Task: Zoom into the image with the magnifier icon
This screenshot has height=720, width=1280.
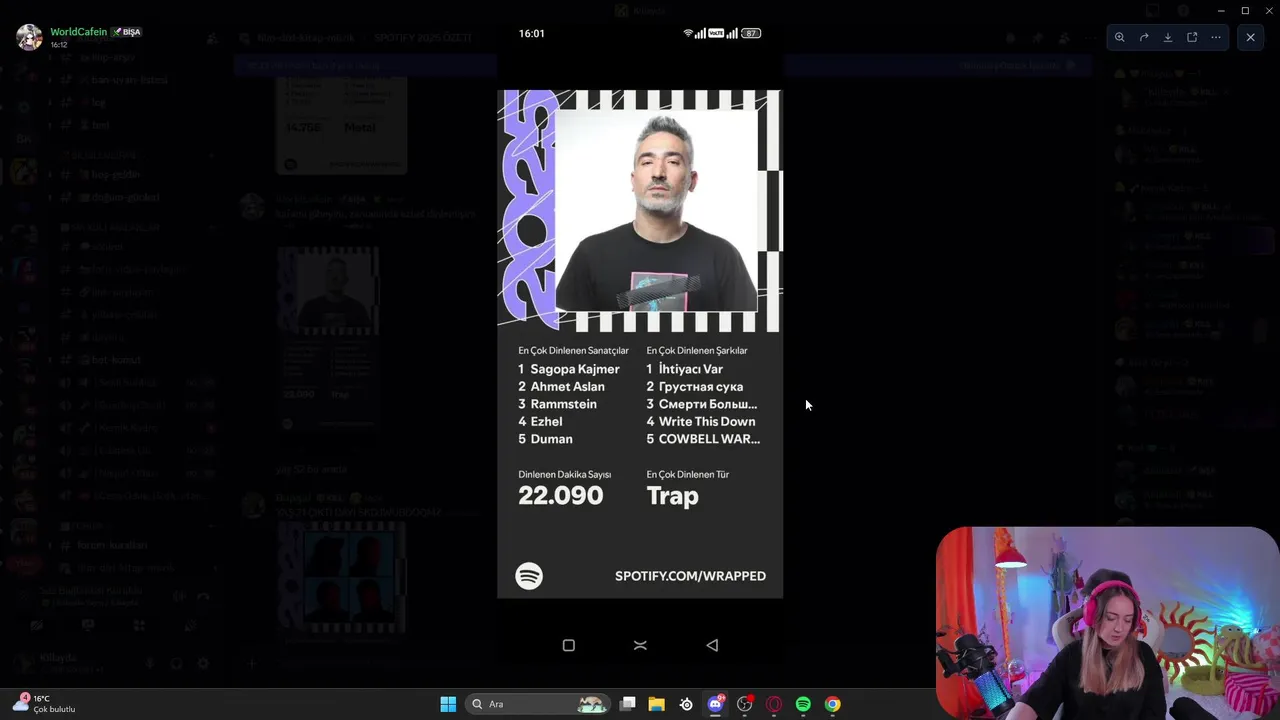Action: [1120, 37]
